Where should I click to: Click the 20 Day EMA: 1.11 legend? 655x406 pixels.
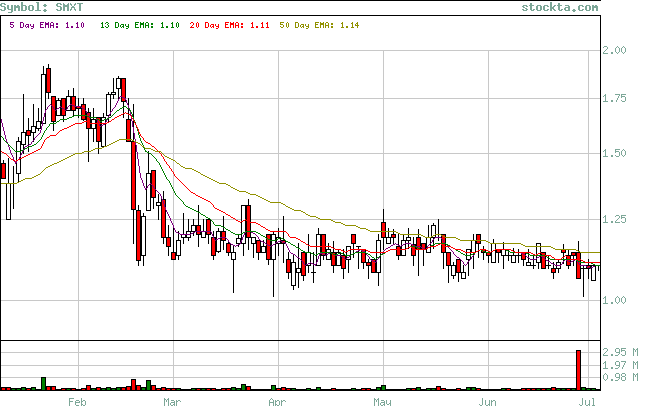click(229, 25)
